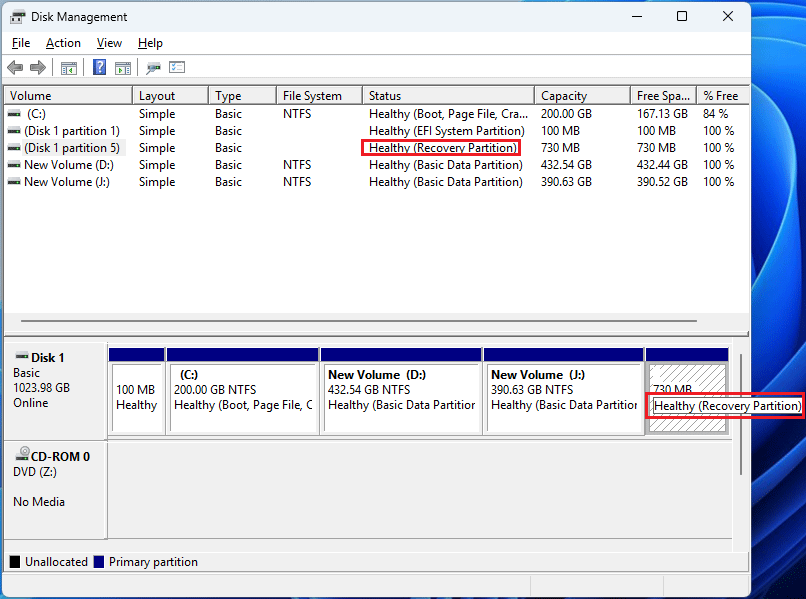The height and width of the screenshot is (599, 806).
Task: Click the Disk 1 drive icon in lower pane
Action: coord(22,356)
